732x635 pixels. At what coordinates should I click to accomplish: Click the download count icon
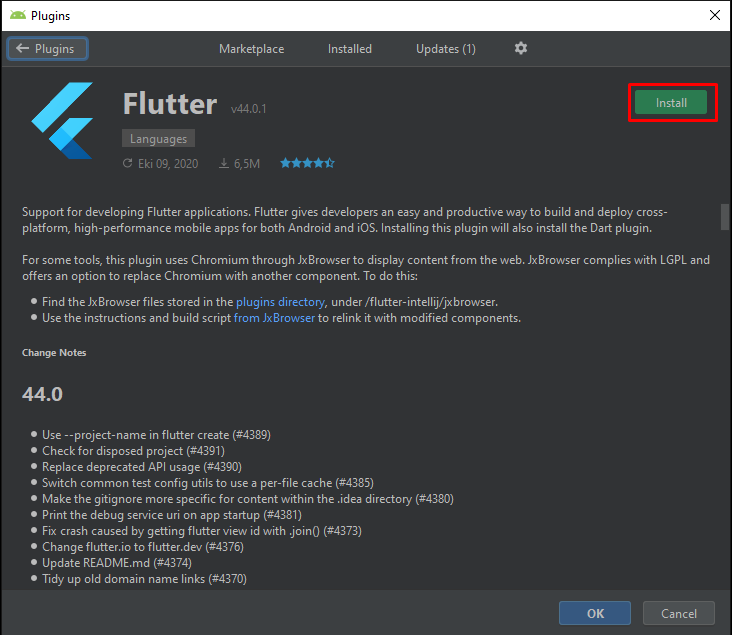(224, 163)
